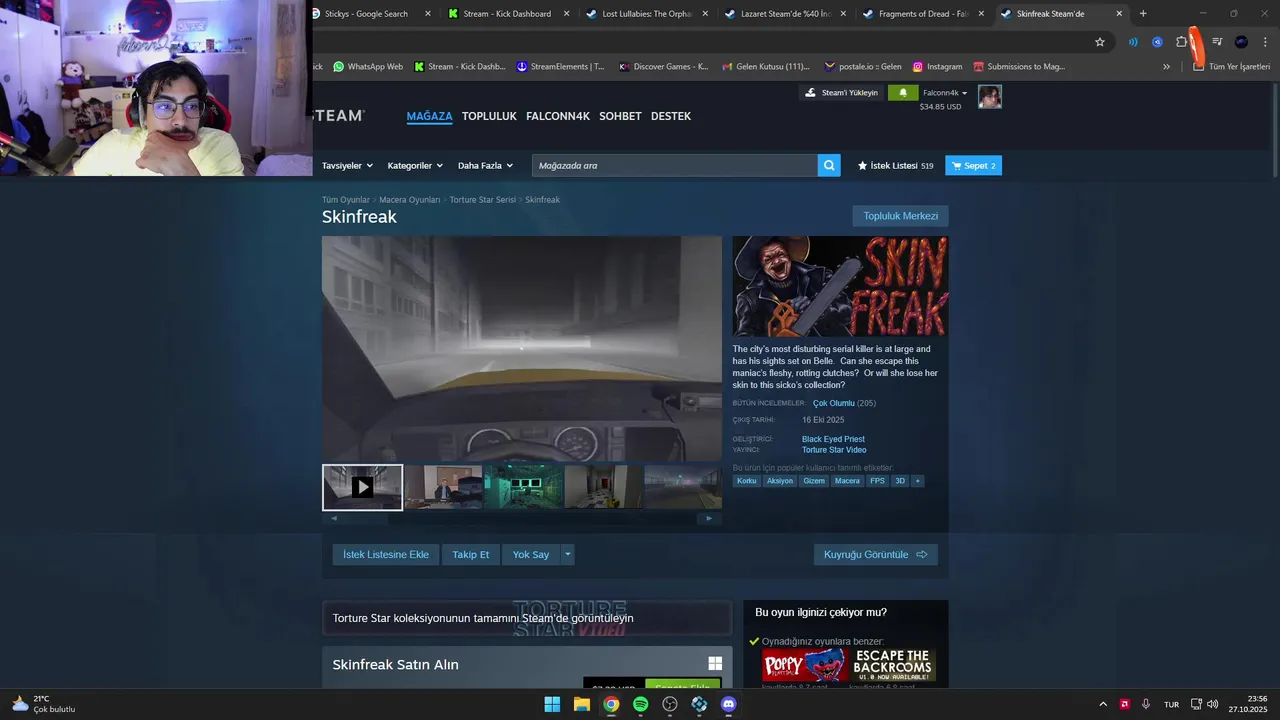
Task: Expand the Kategoriler dropdown
Action: click(x=415, y=166)
